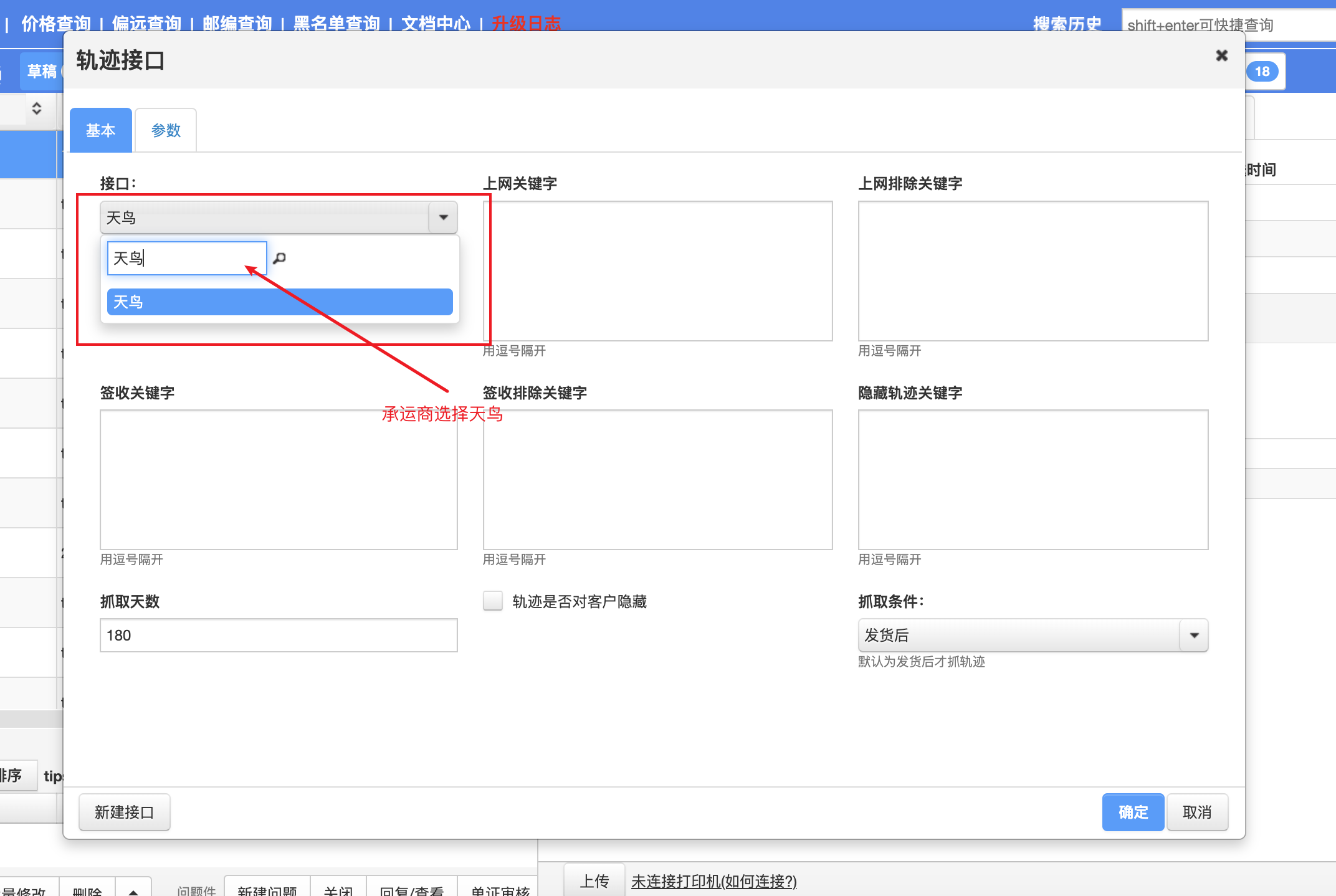Screen dimensions: 1336x896
Task: Open 未连接打印机(如何连接?) link
Action: [x=713, y=881]
